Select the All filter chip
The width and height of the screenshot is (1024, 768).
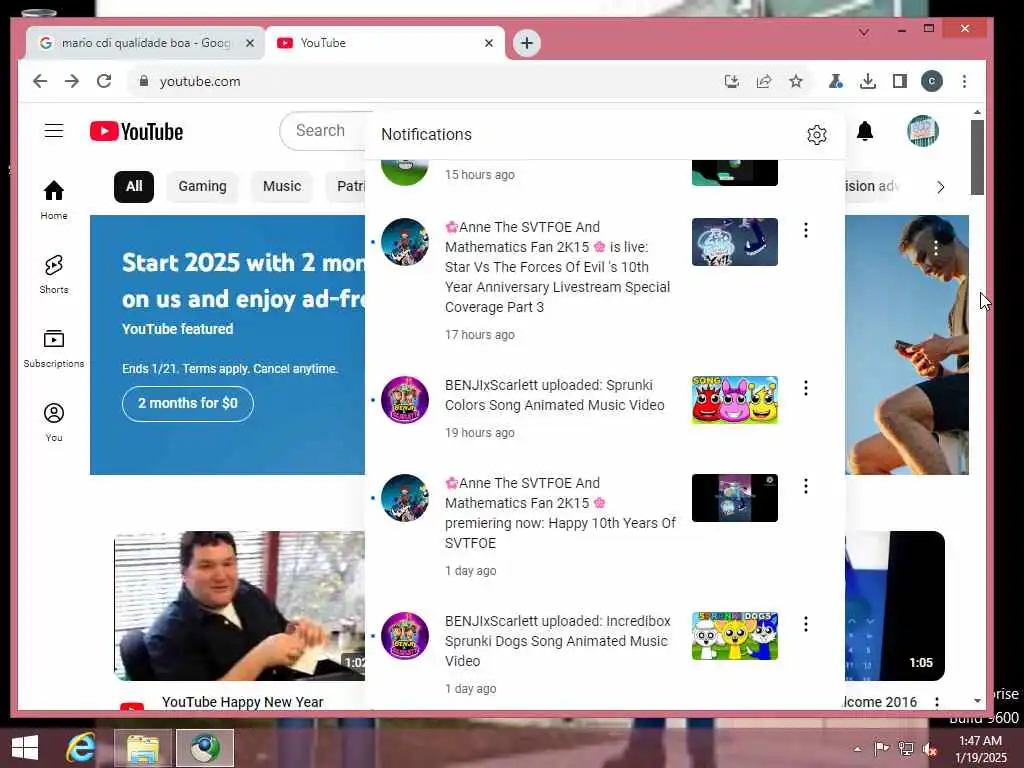[134, 187]
